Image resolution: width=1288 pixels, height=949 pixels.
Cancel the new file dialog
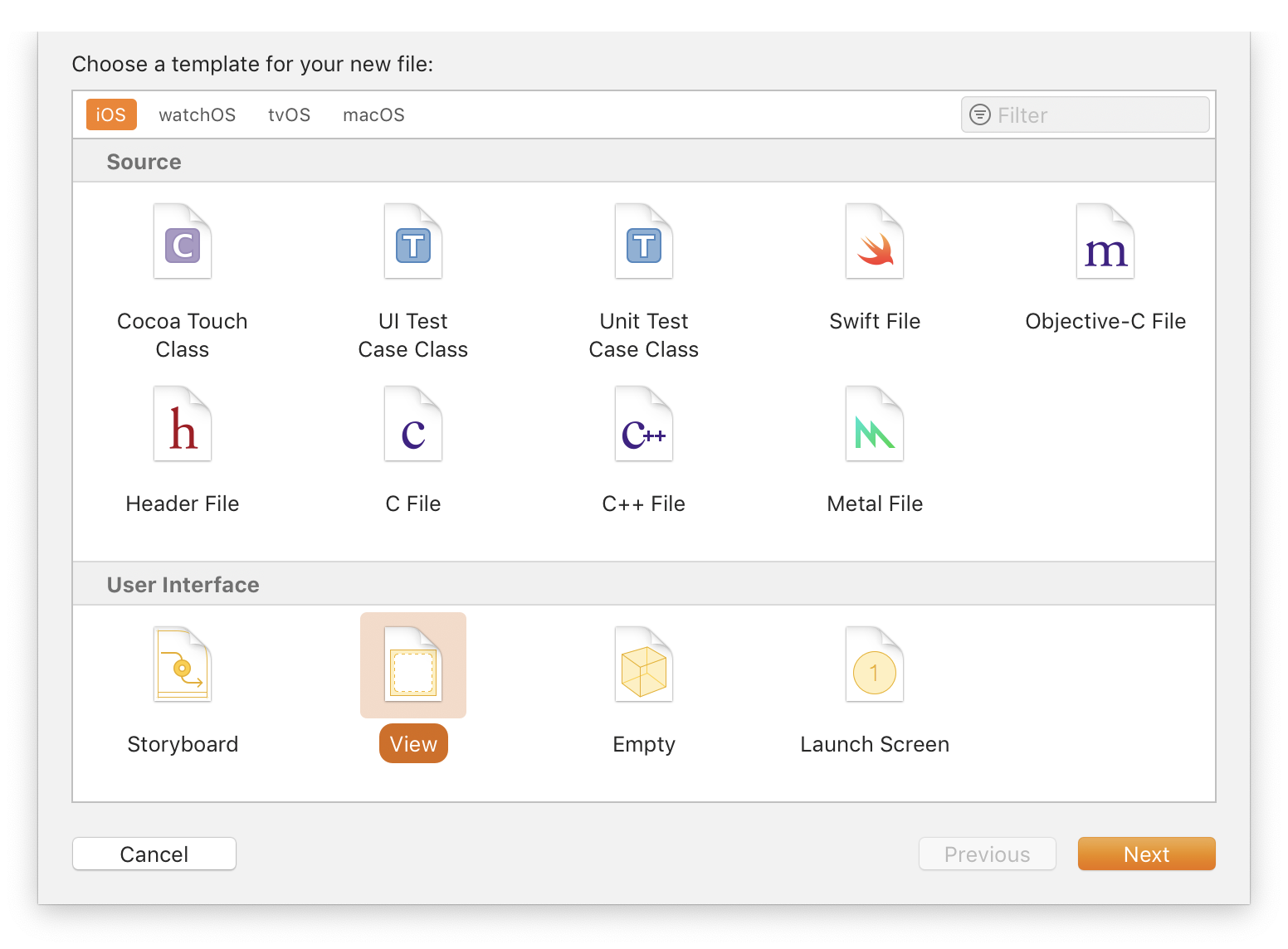(154, 854)
